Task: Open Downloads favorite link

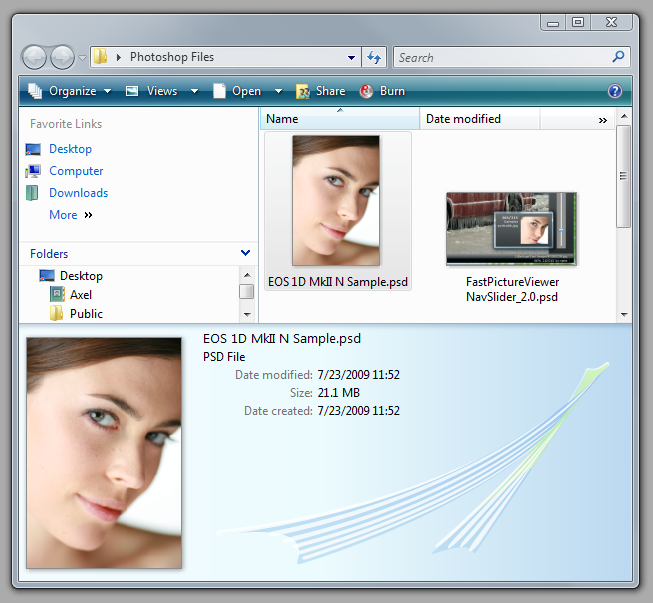Action: (79, 193)
